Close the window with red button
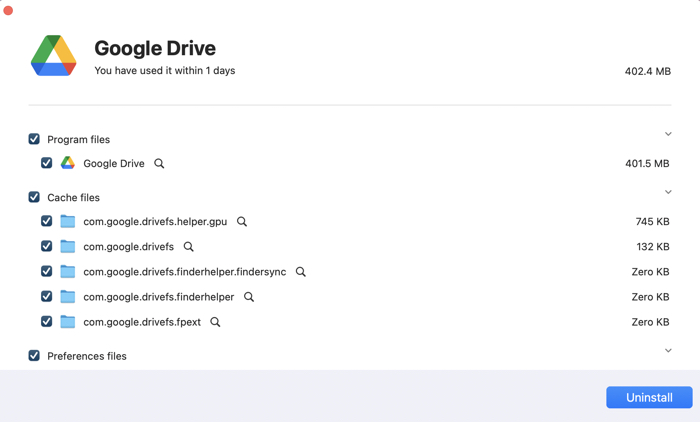700x422 pixels. (8, 10)
